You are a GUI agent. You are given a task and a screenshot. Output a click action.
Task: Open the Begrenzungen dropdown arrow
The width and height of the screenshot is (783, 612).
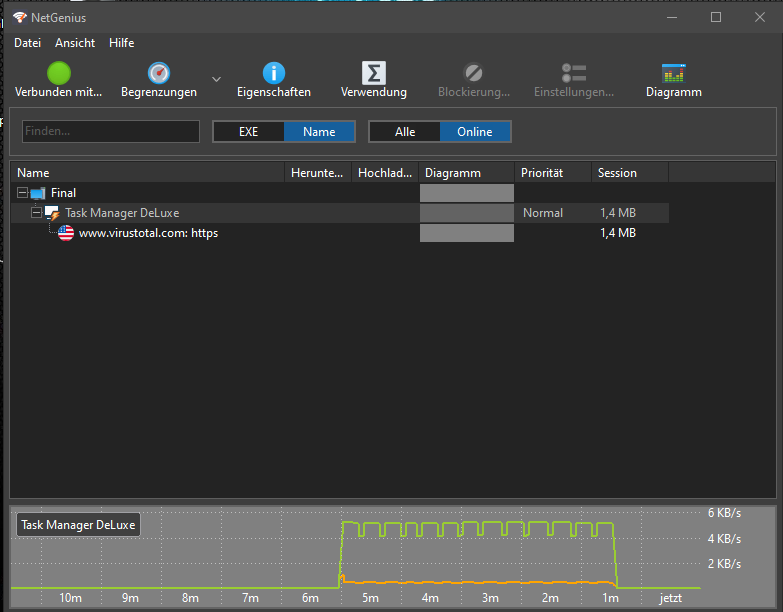point(216,79)
